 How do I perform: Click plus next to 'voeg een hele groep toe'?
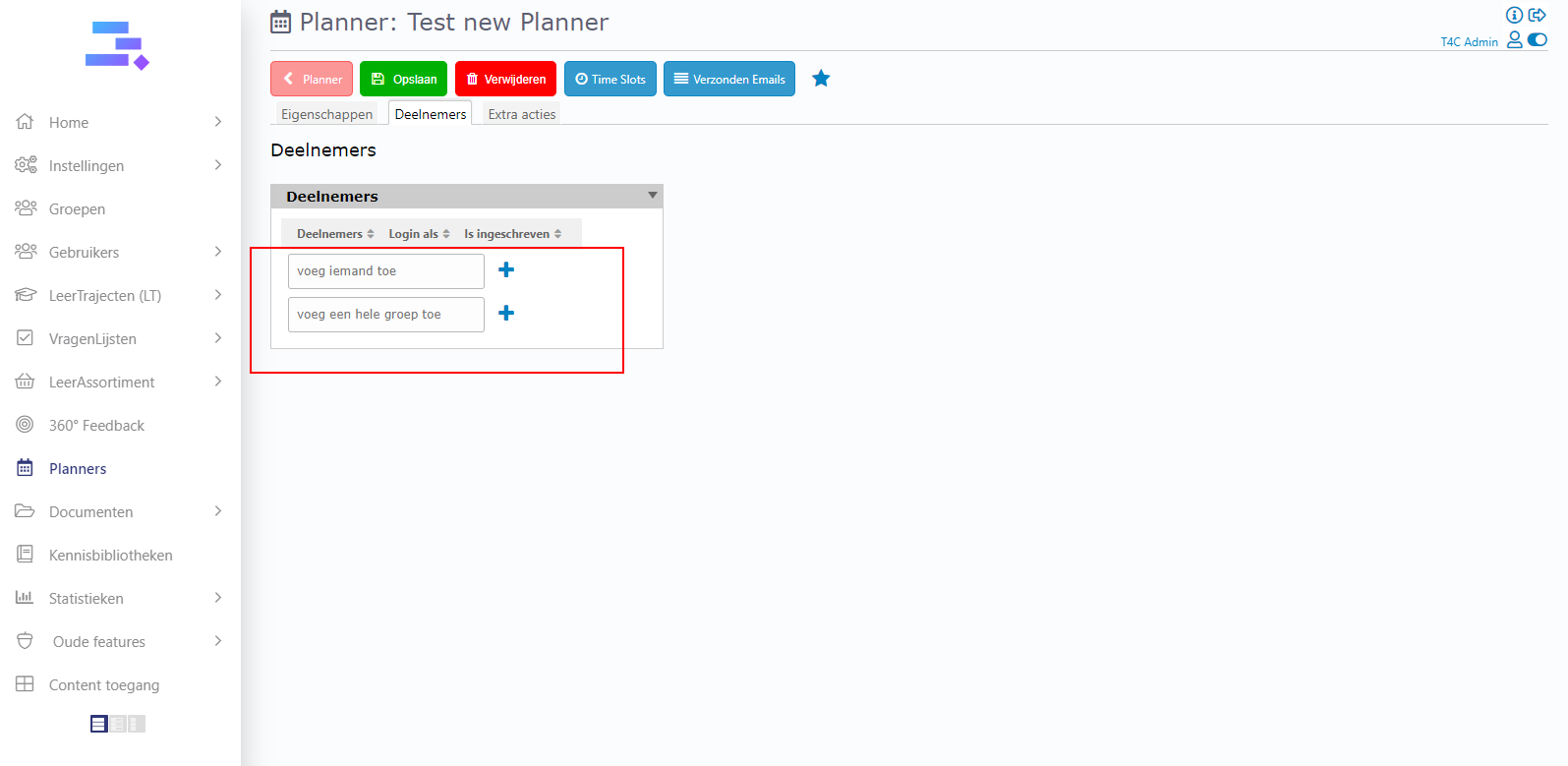(506, 314)
